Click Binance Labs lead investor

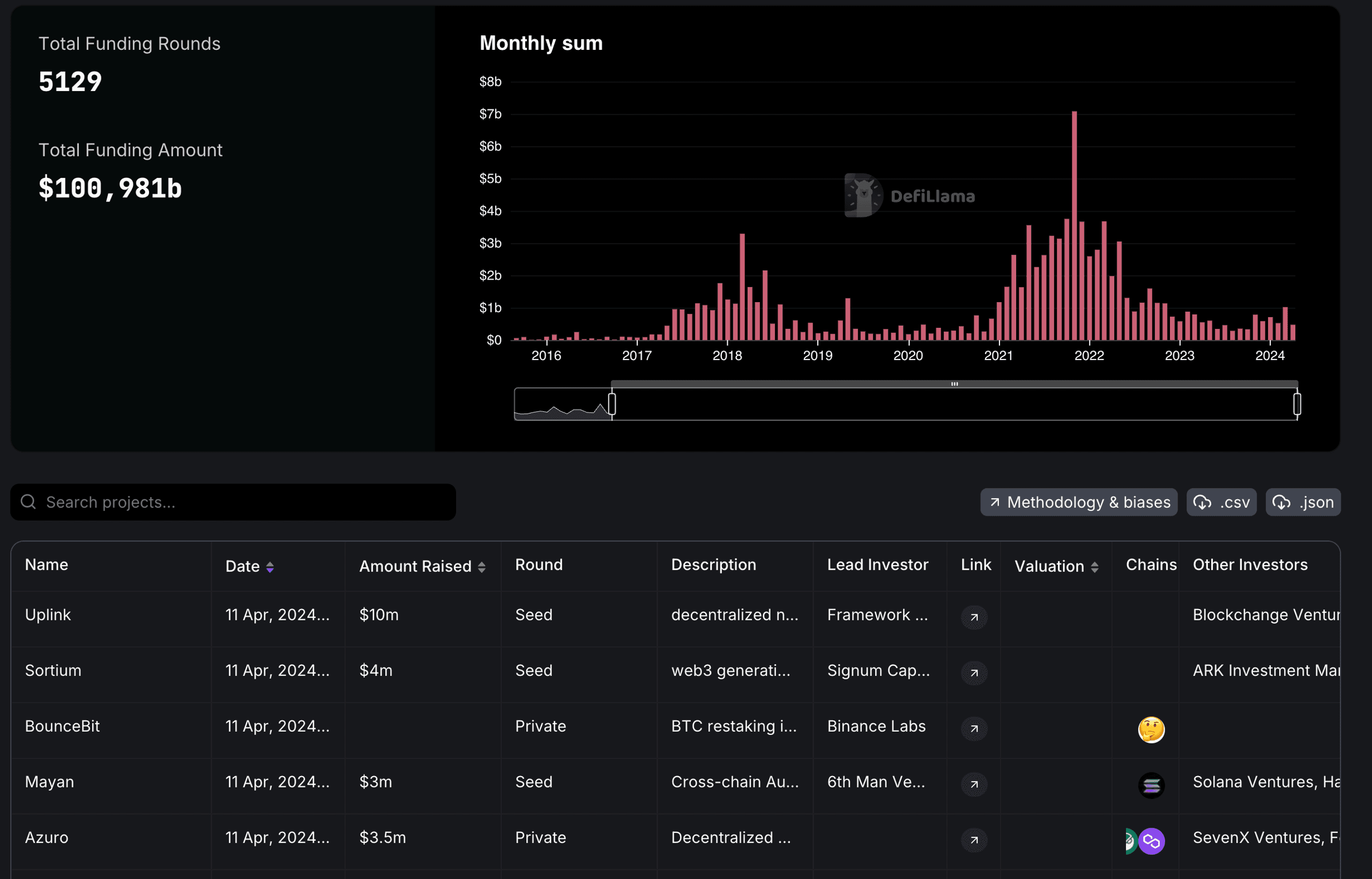click(x=876, y=726)
